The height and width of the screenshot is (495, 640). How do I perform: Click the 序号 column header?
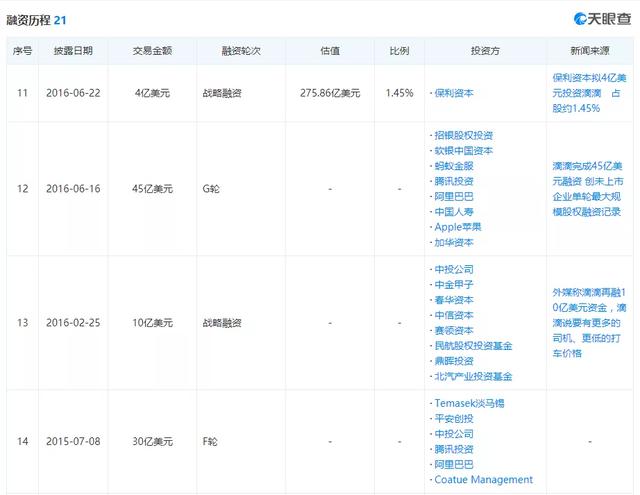[x=22, y=51]
